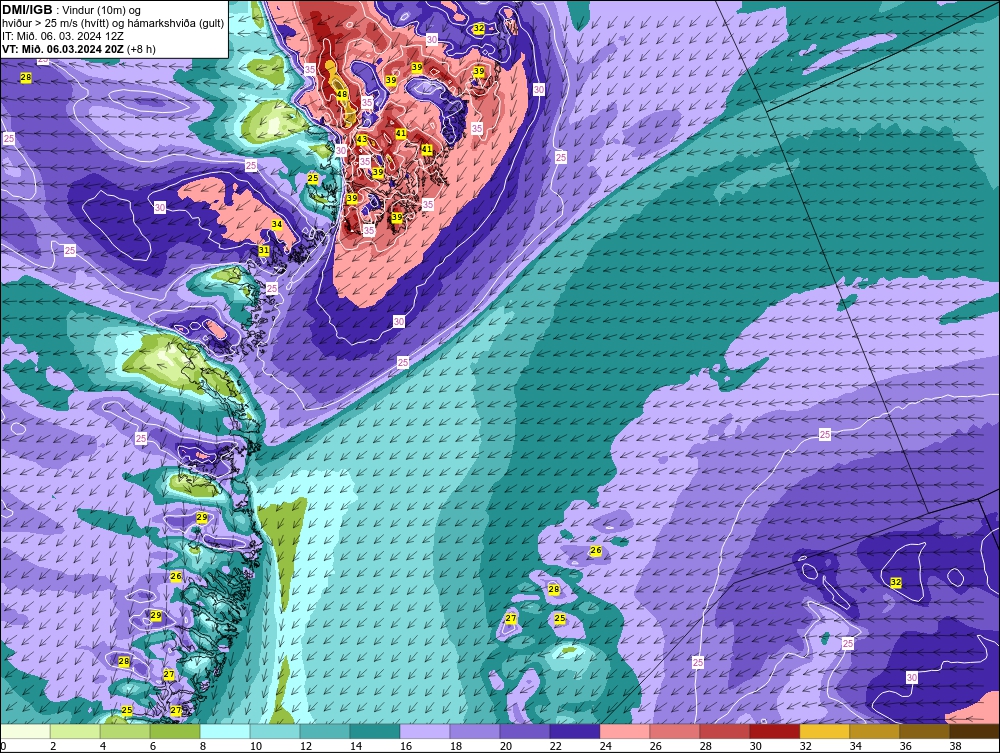Click the yellow 31 max gust label

263,251
